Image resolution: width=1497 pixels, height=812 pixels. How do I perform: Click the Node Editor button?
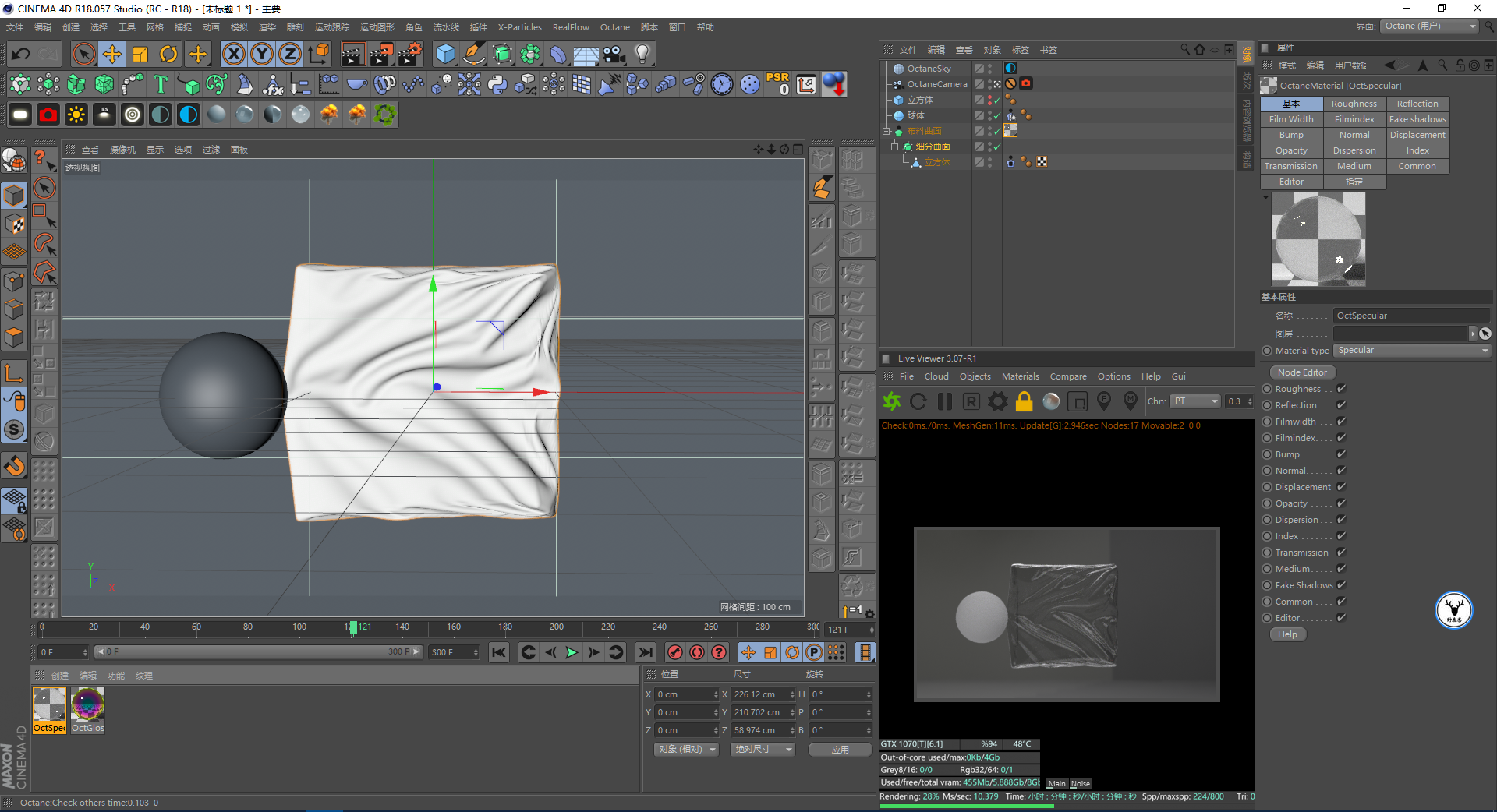click(1302, 372)
